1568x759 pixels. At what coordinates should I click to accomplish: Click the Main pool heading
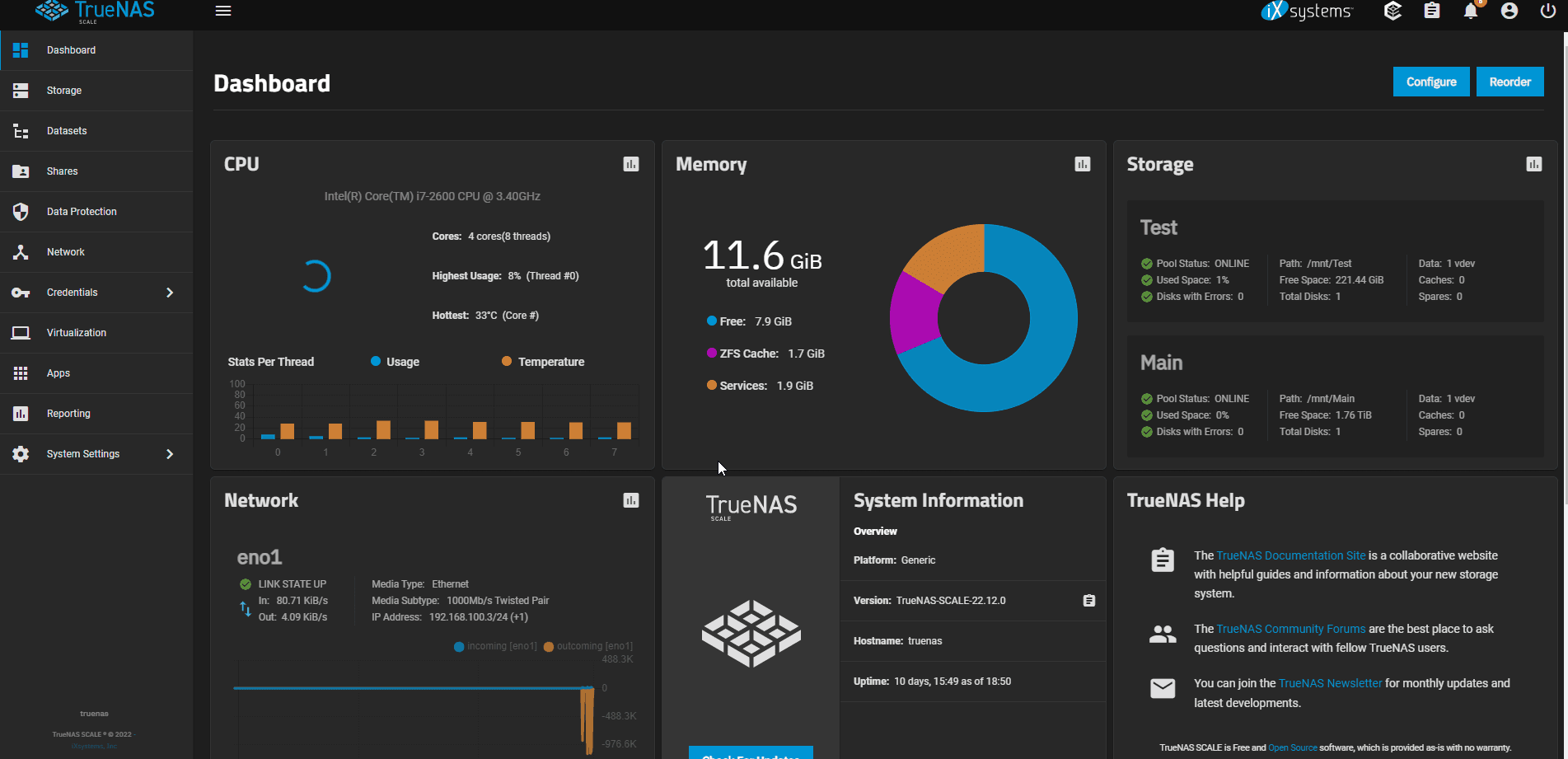(1161, 363)
